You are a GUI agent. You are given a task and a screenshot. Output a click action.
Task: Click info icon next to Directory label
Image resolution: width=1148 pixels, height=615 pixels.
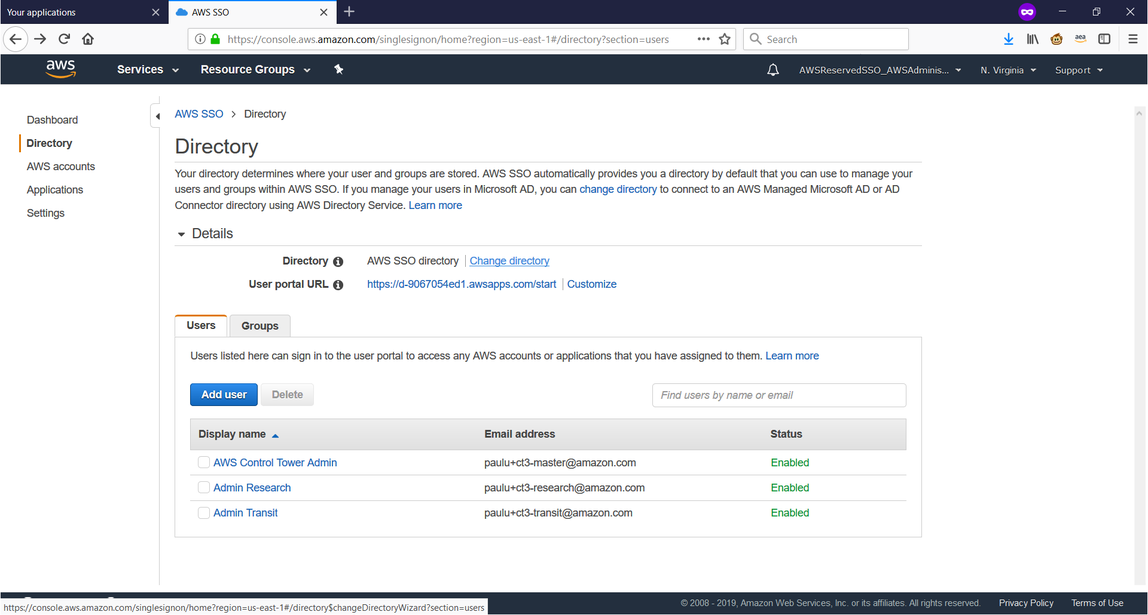click(x=338, y=261)
